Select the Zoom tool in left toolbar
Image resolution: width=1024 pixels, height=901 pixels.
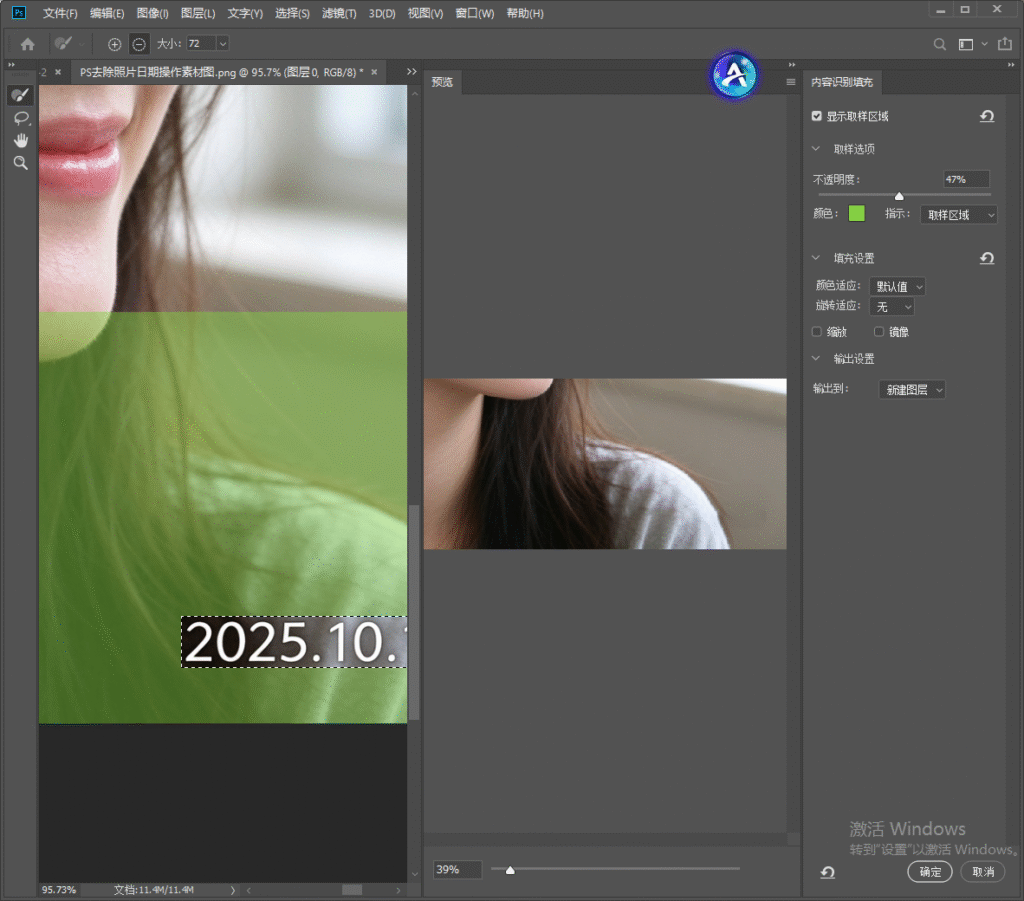21,163
